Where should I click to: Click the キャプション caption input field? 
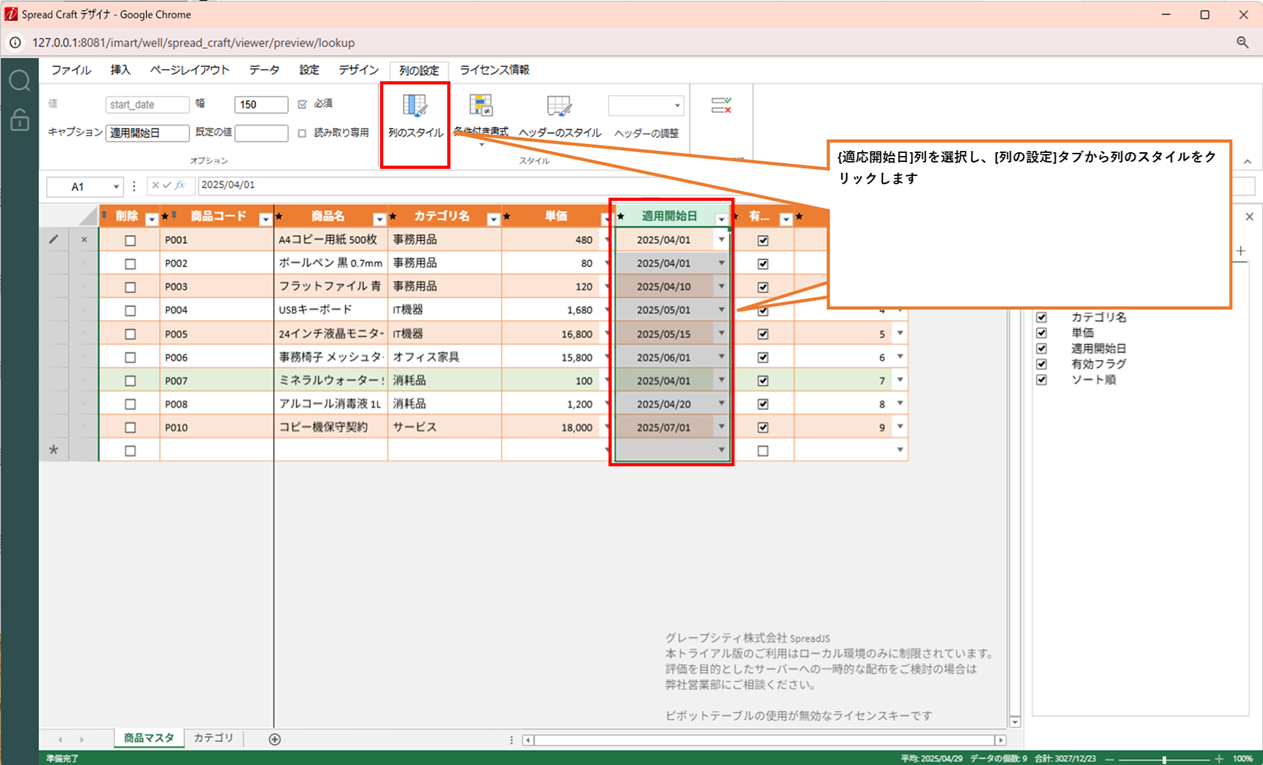pos(147,133)
